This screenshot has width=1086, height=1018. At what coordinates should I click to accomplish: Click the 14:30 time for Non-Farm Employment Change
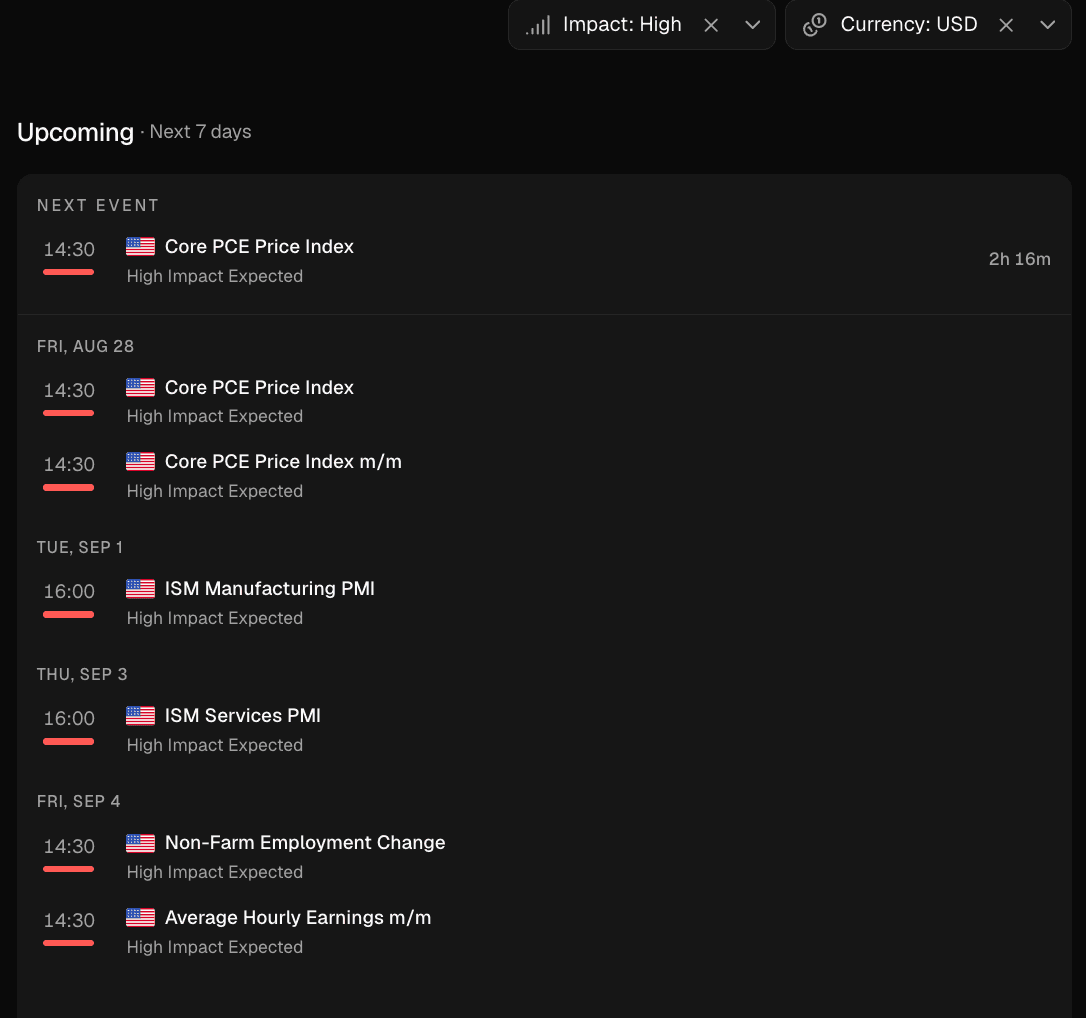click(x=69, y=846)
